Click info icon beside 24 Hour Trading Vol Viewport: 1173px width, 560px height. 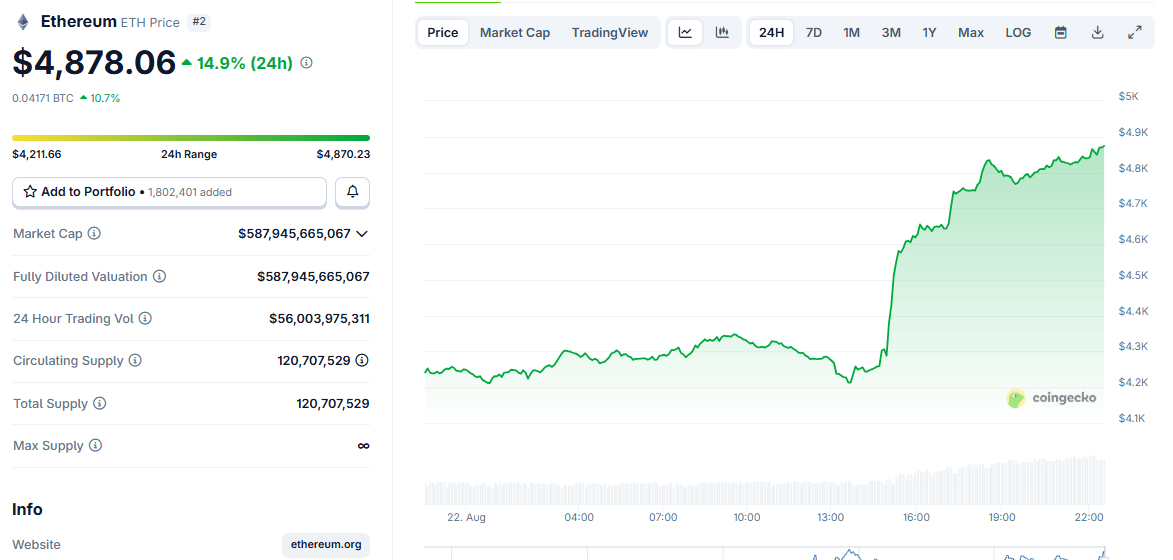click(x=145, y=319)
